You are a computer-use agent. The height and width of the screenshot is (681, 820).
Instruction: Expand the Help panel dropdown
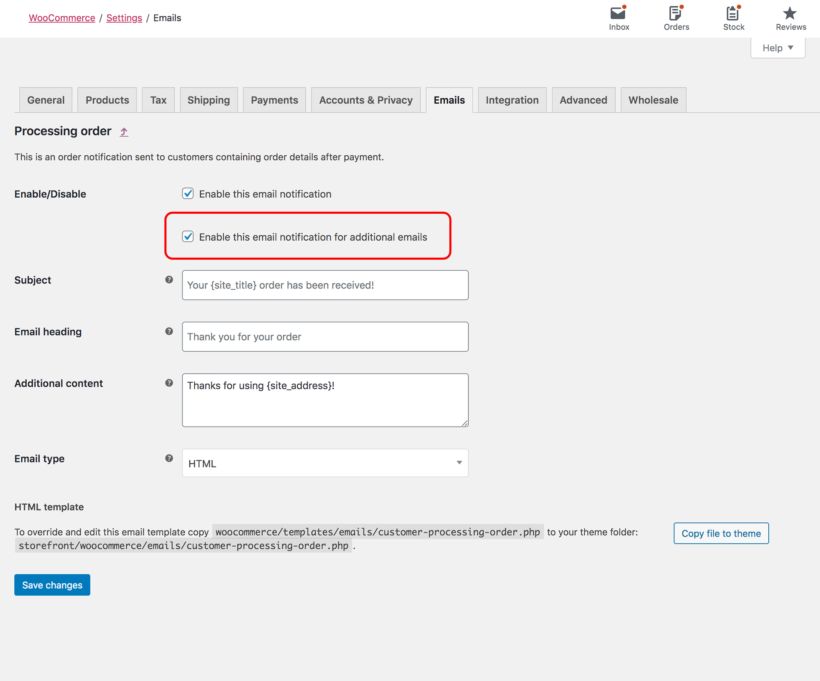pos(778,47)
